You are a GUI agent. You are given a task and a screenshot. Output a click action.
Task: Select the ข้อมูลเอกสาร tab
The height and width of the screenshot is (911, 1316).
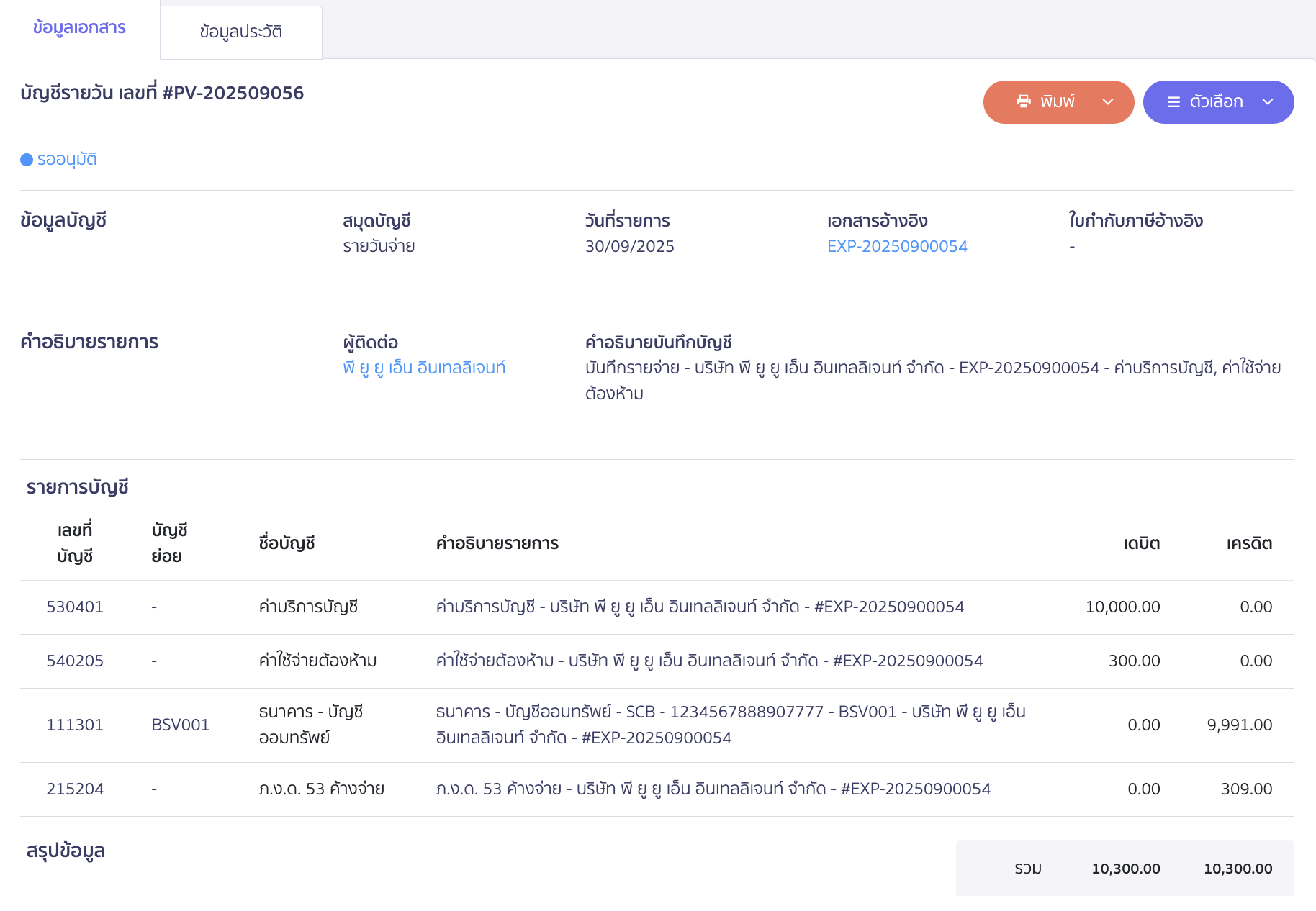click(79, 28)
